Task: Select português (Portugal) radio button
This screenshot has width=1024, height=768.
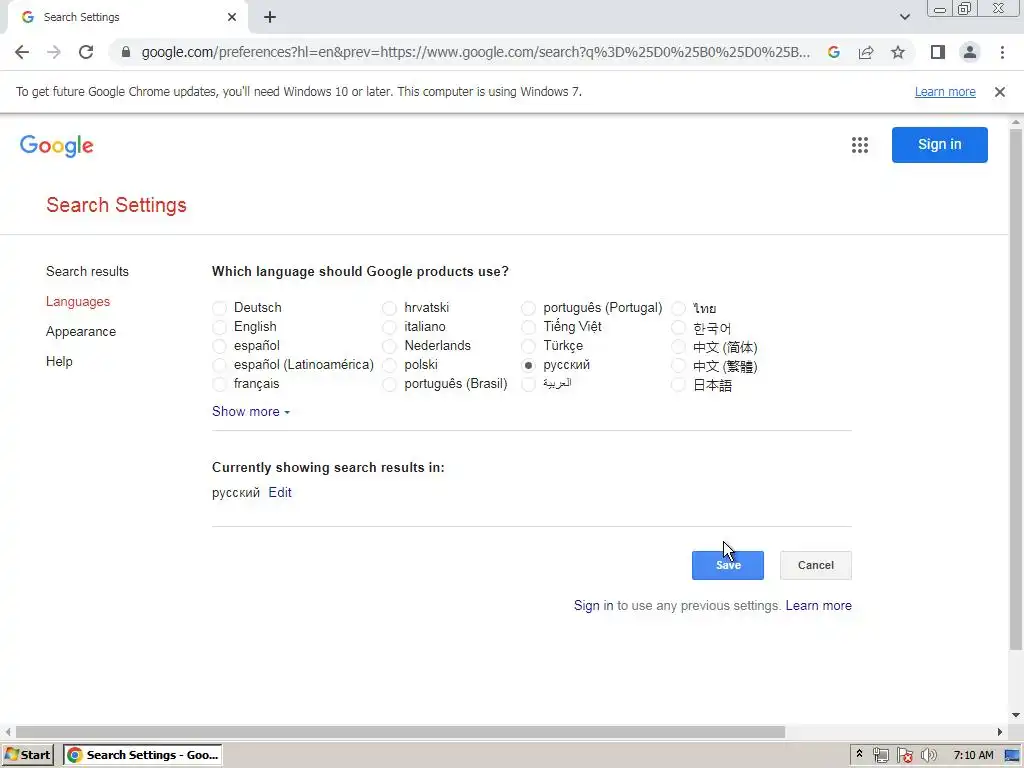Action: [x=528, y=308]
